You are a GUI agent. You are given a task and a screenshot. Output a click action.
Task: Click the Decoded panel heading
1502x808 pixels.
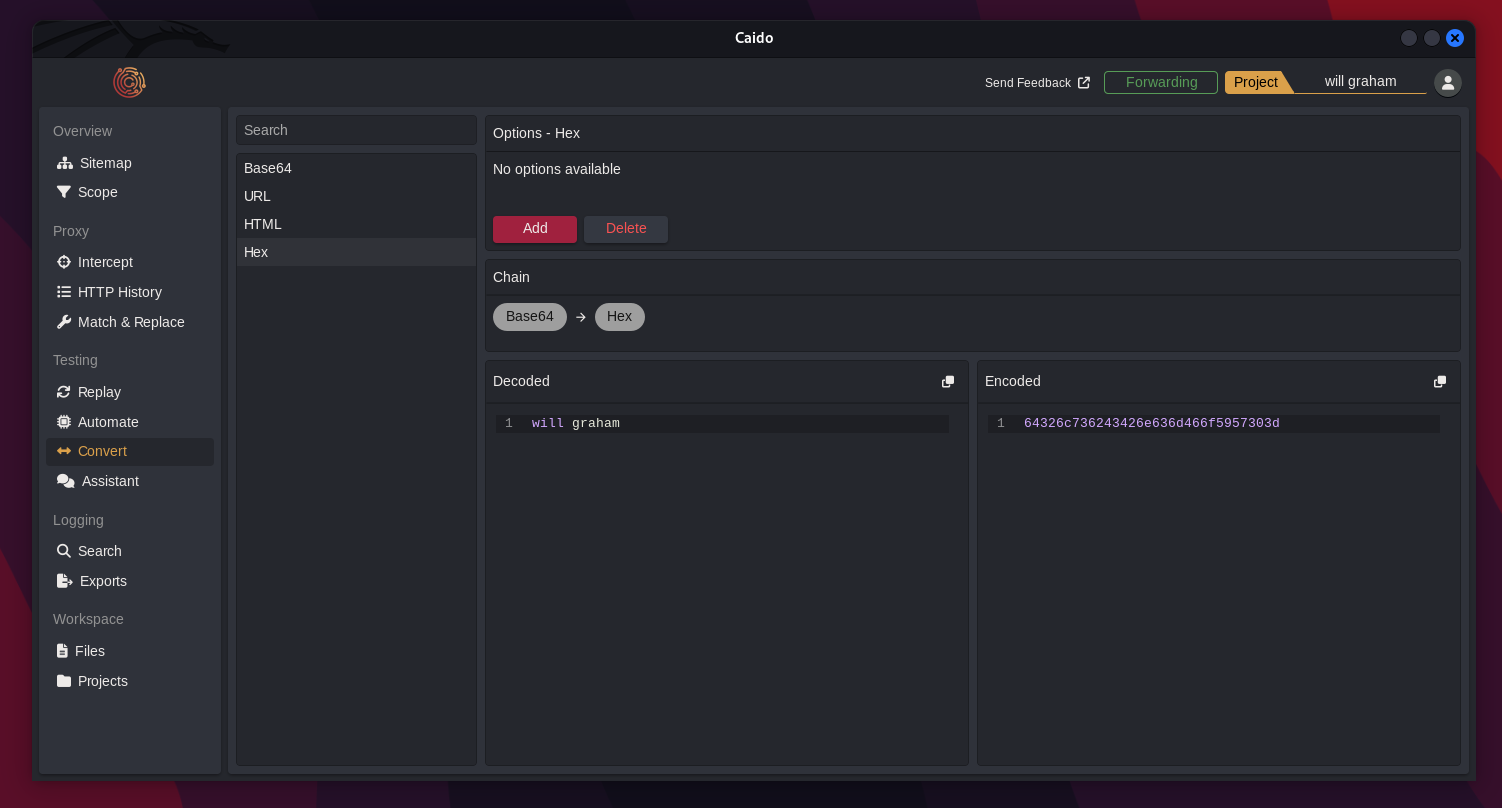point(521,381)
